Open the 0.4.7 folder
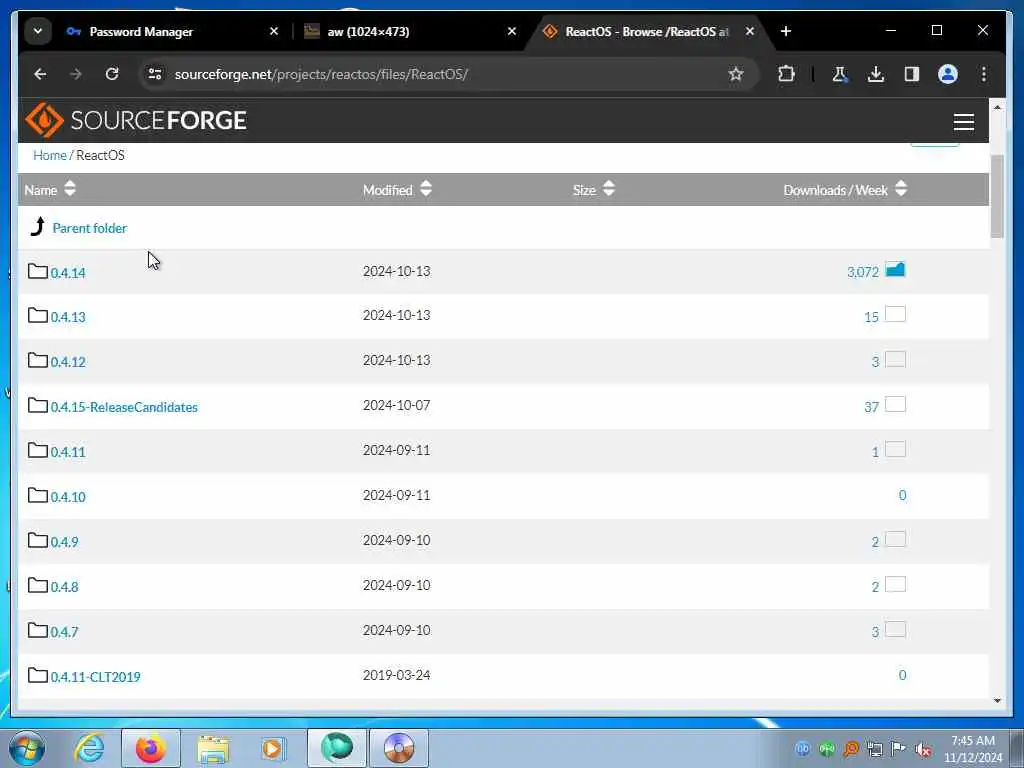The height and width of the screenshot is (768, 1024). pos(65,632)
